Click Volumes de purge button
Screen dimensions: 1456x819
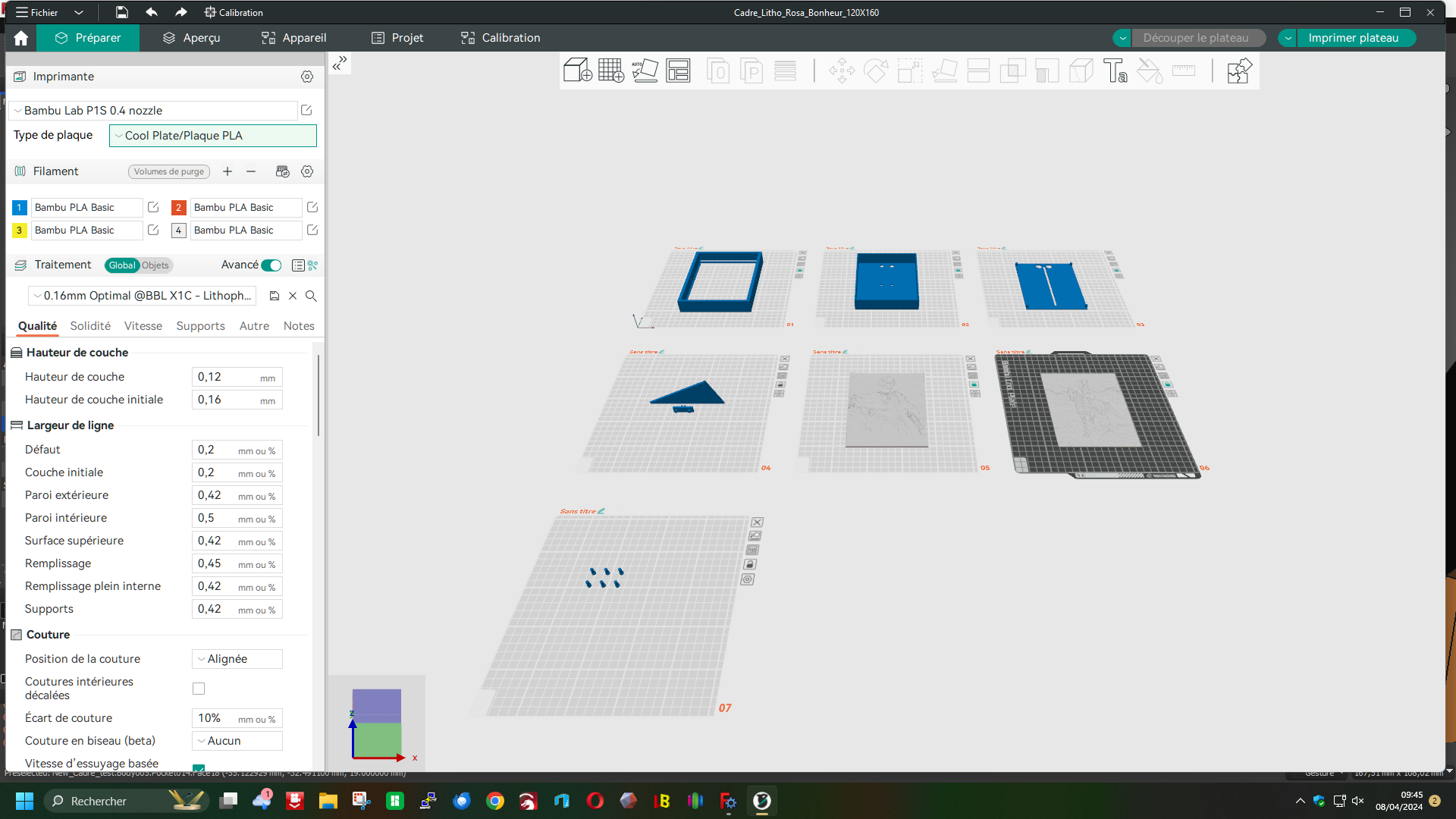(168, 171)
